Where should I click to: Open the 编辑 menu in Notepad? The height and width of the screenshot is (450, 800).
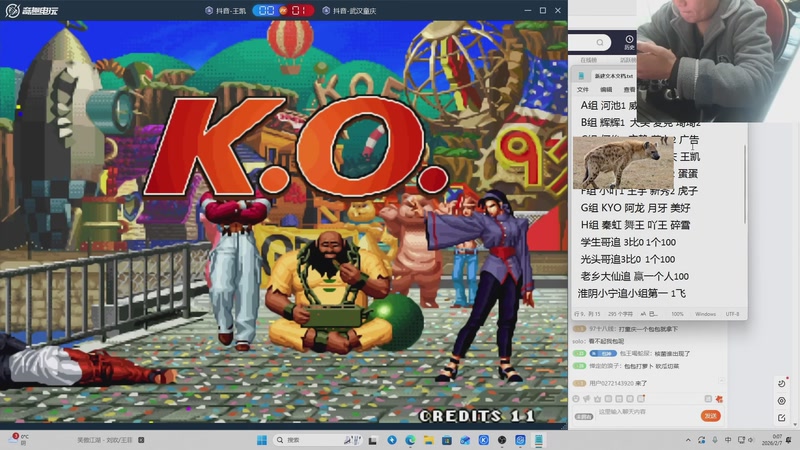(606, 90)
